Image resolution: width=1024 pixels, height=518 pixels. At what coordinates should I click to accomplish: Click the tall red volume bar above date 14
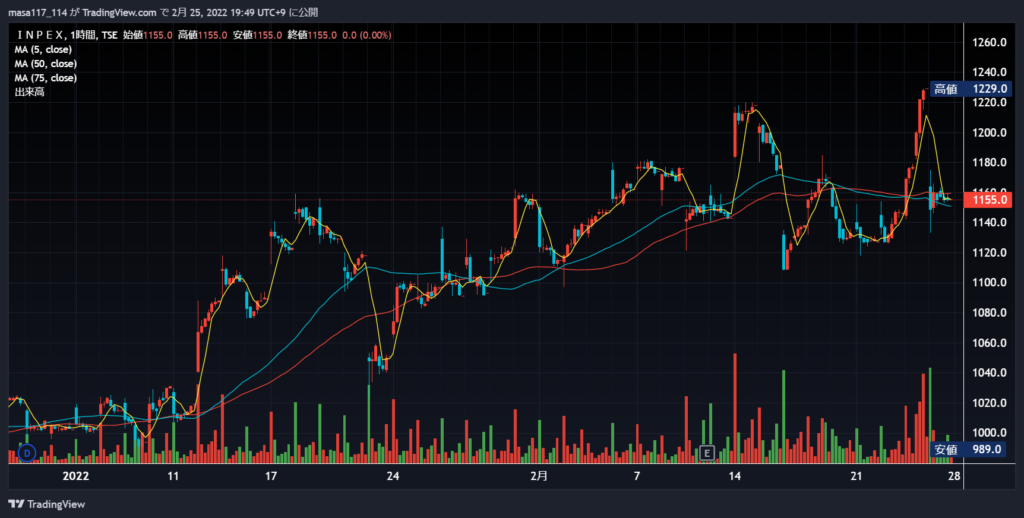click(x=735, y=408)
